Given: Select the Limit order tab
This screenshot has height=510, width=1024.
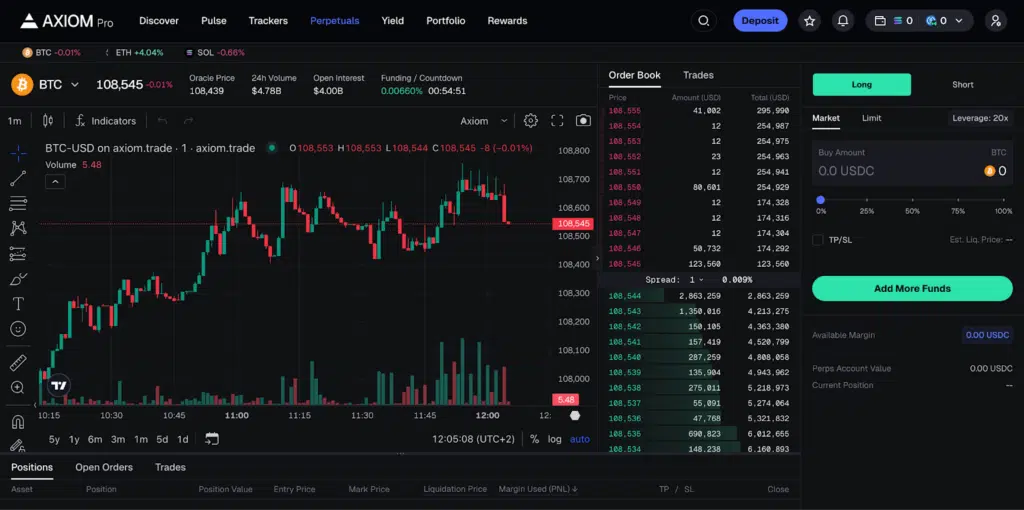Looking at the screenshot, I should tap(871, 118).
